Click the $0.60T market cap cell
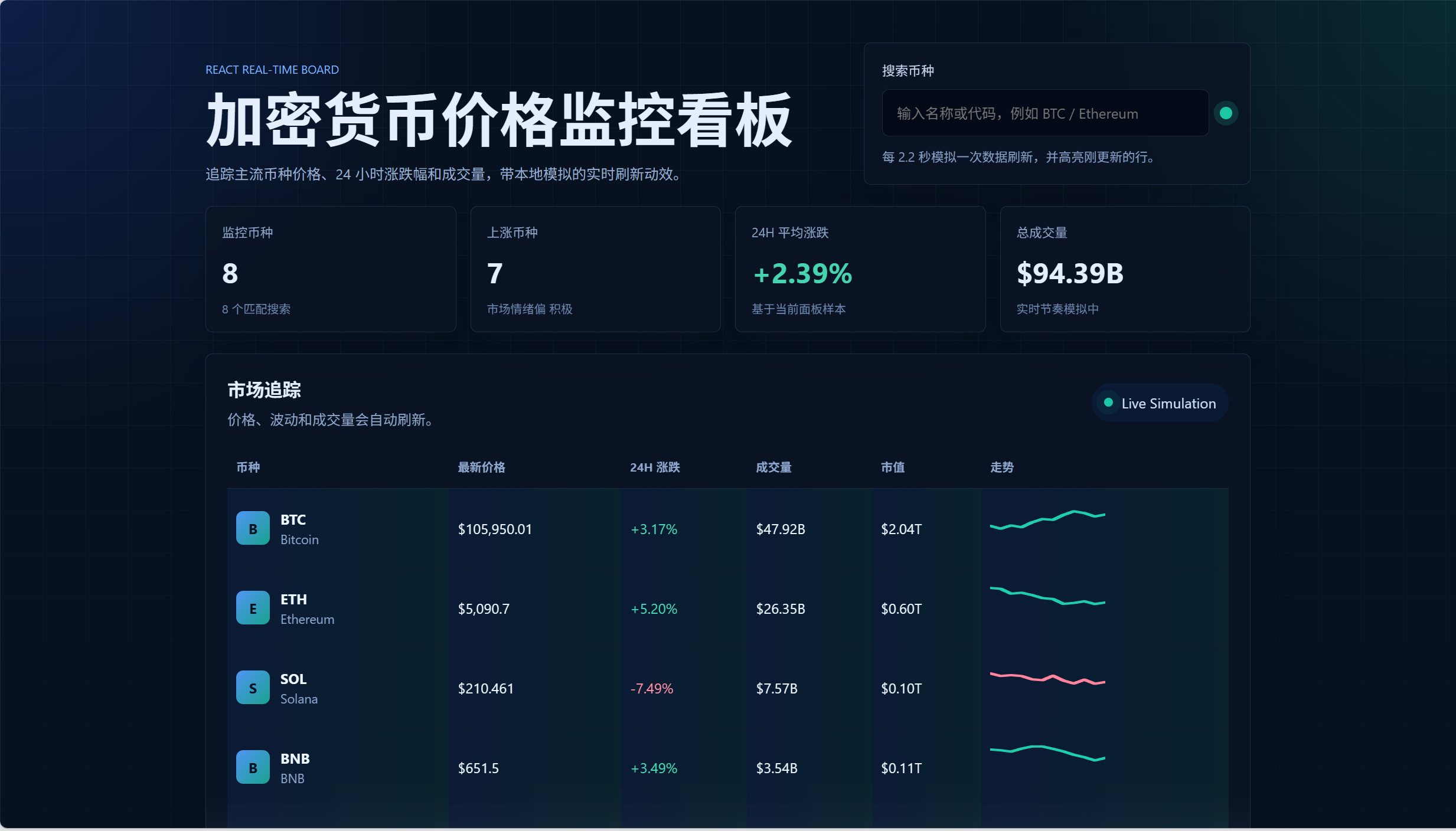The height and width of the screenshot is (831, 1456). [x=901, y=608]
